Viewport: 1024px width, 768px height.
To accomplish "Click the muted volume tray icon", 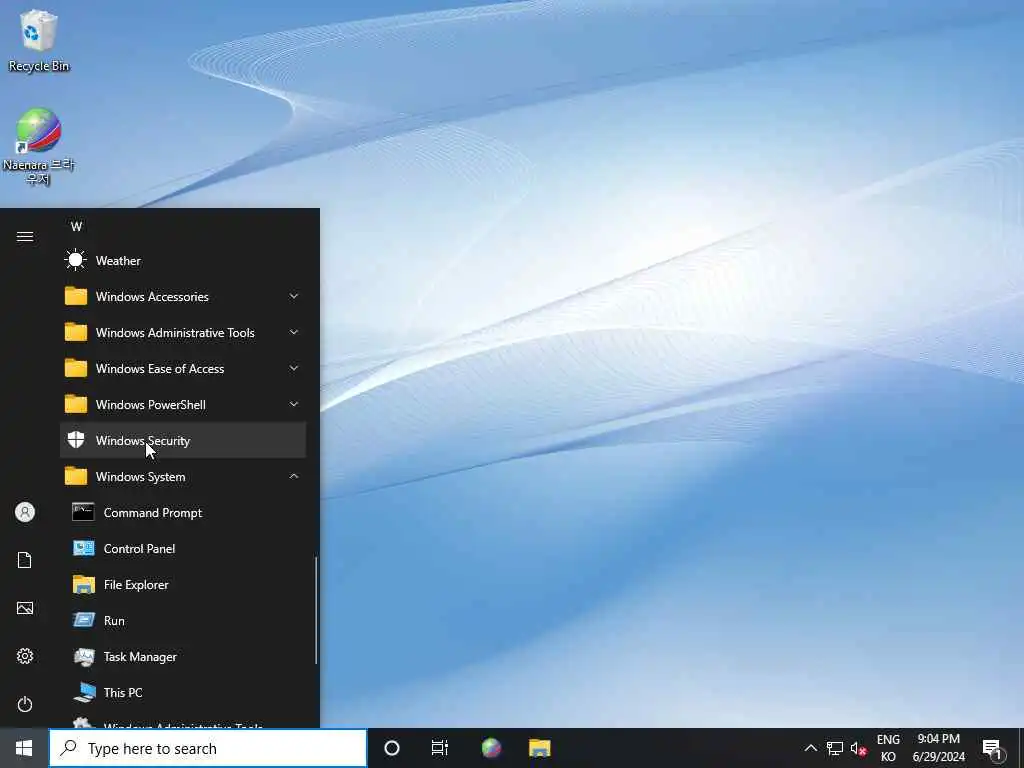I will (x=858, y=748).
